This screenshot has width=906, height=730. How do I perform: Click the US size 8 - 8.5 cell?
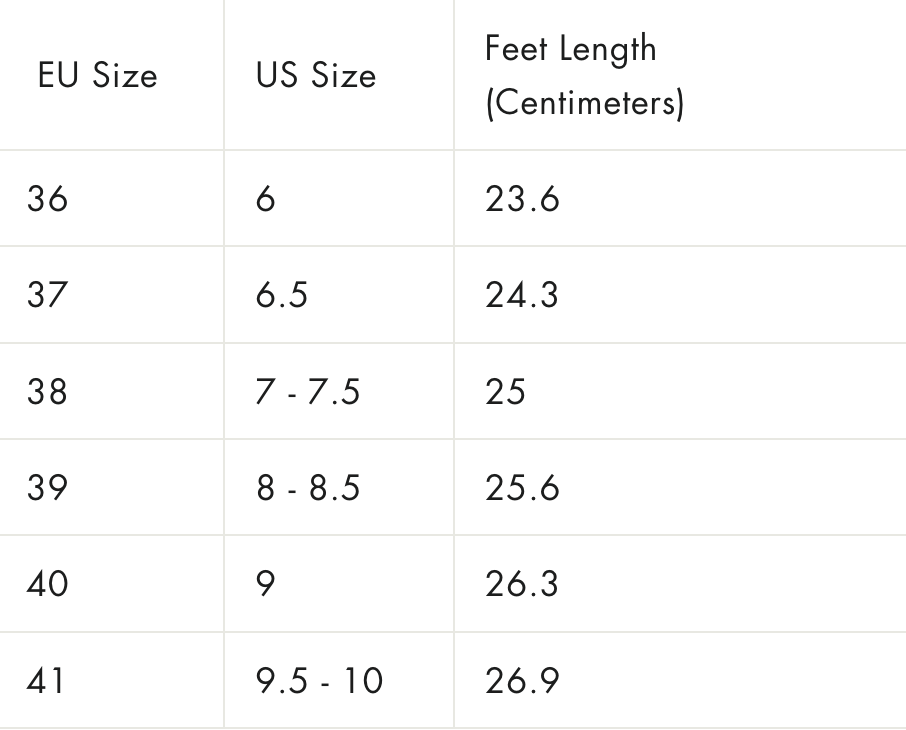308,487
